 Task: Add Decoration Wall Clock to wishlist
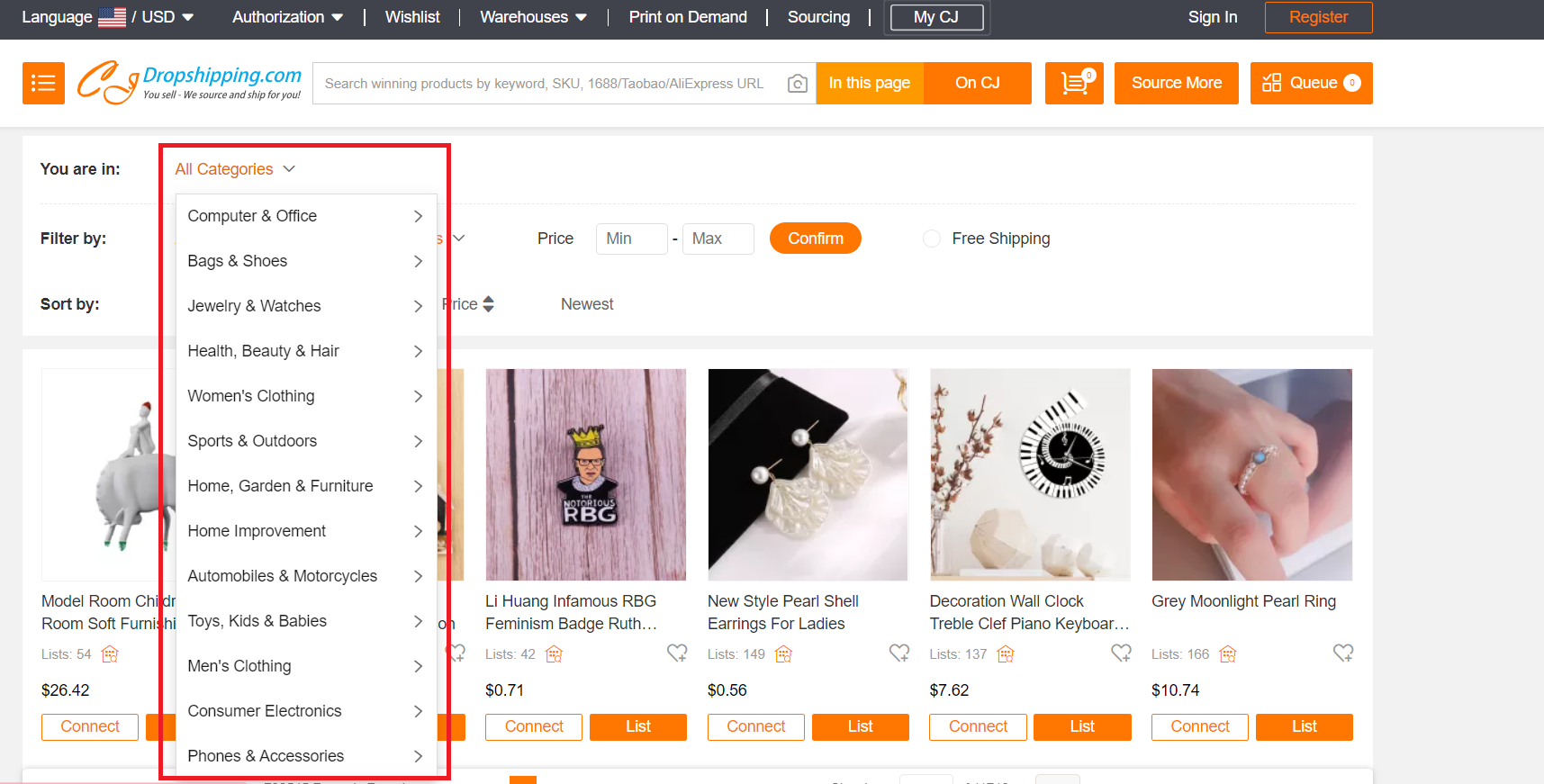click(1121, 653)
